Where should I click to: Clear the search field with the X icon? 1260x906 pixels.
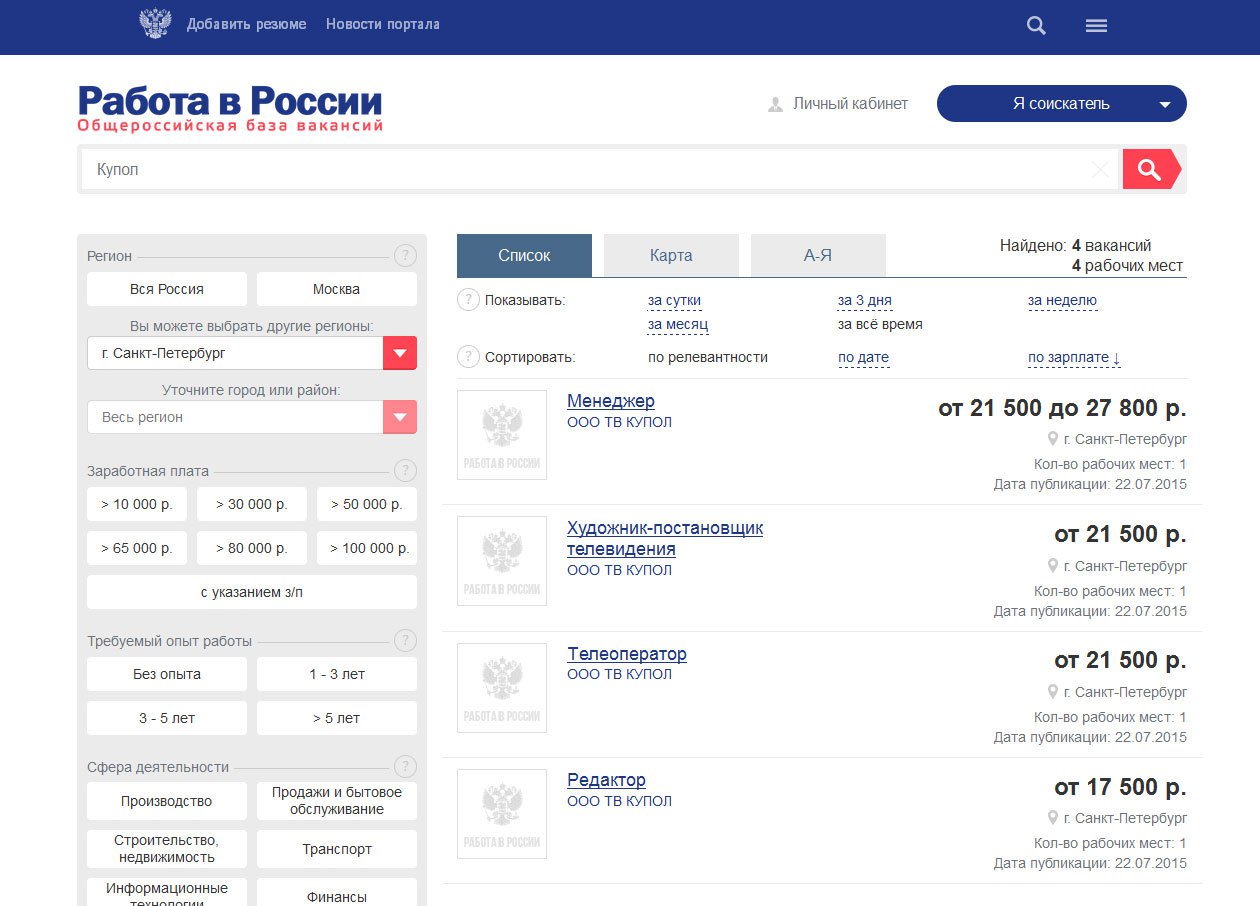point(1100,170)
